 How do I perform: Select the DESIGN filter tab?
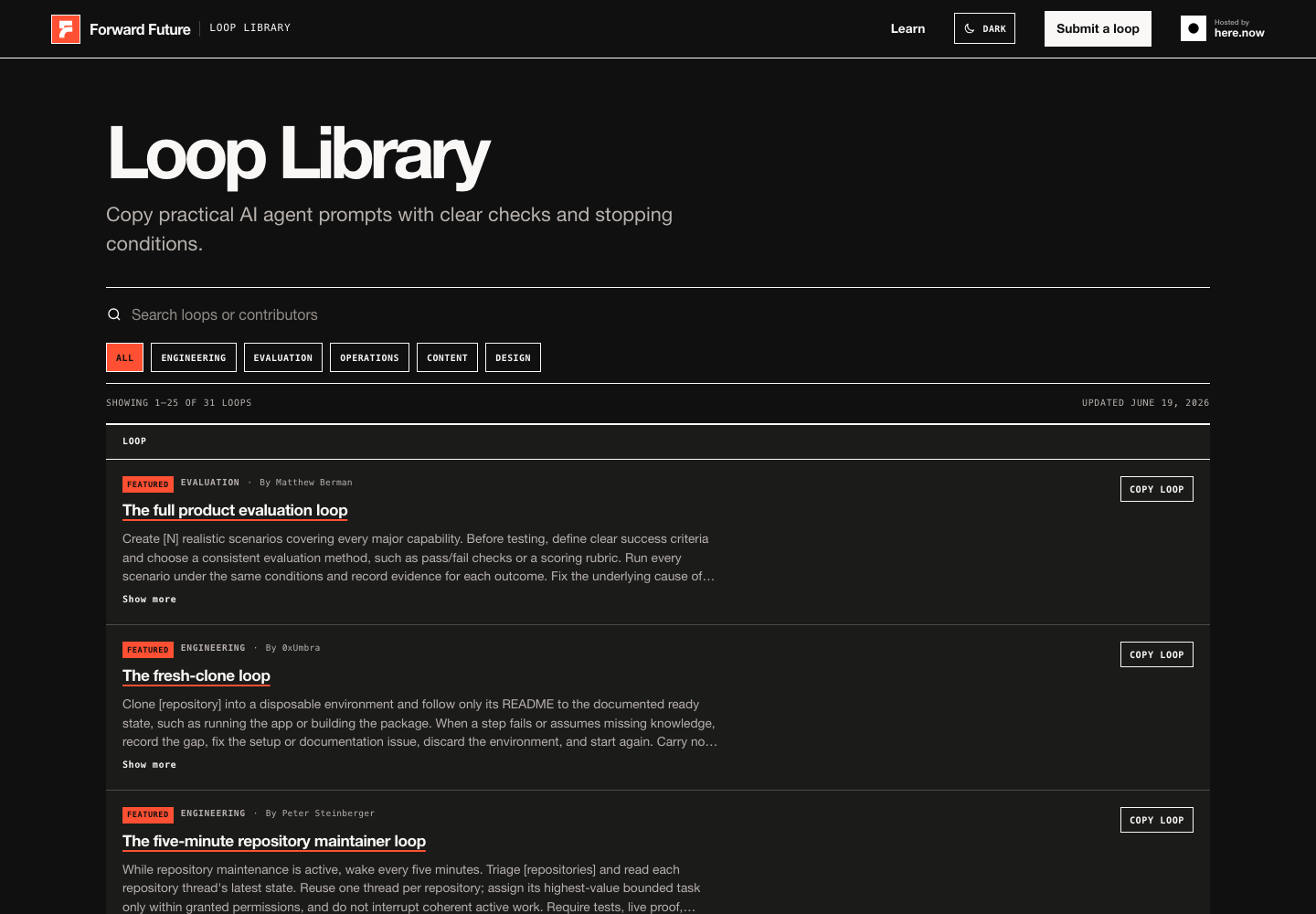coord(513,357)
